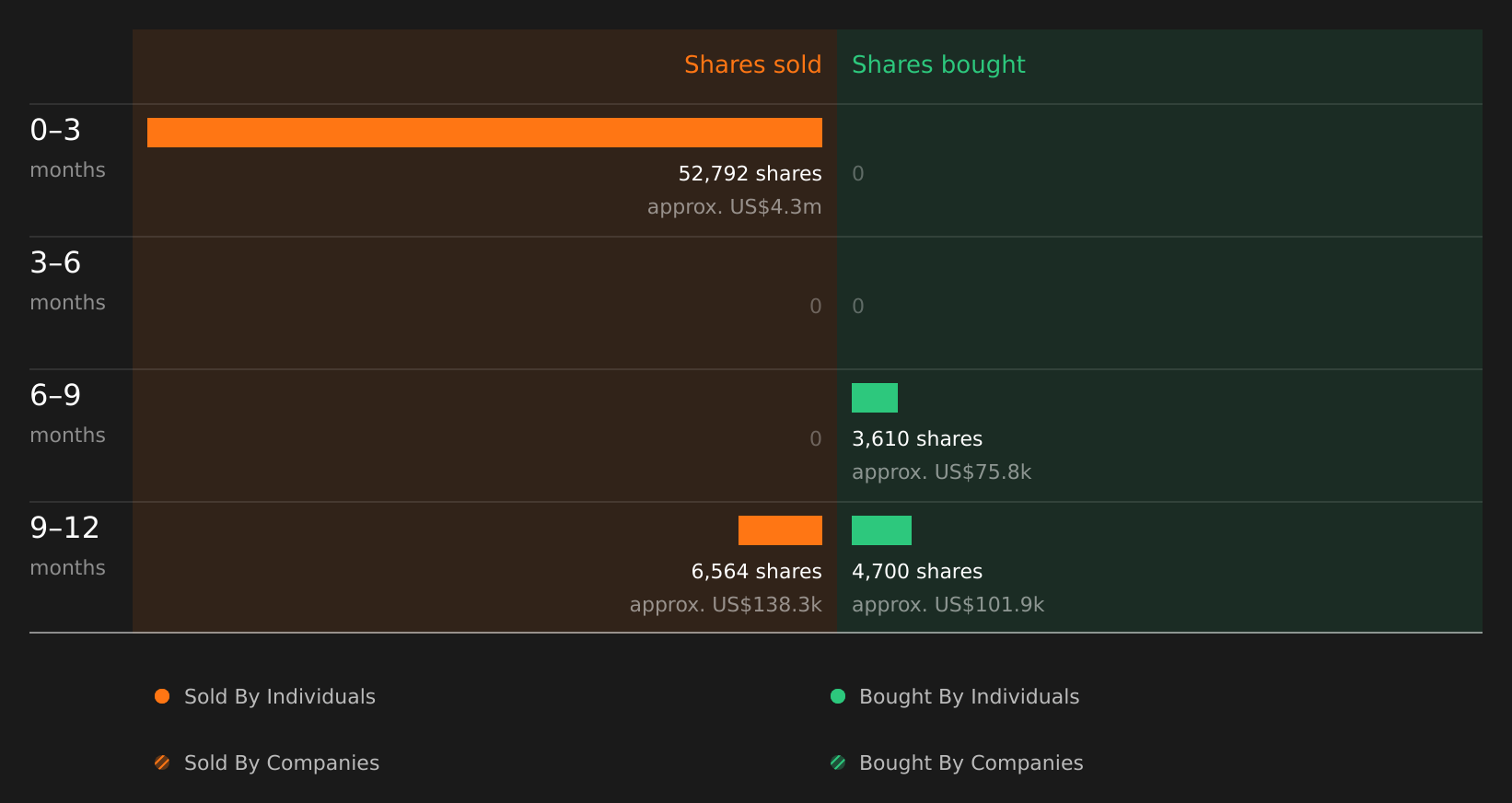The image size is (1512, 803).
Task: Click the green Bought By Individuals legend dot
Action: point(838,696)
